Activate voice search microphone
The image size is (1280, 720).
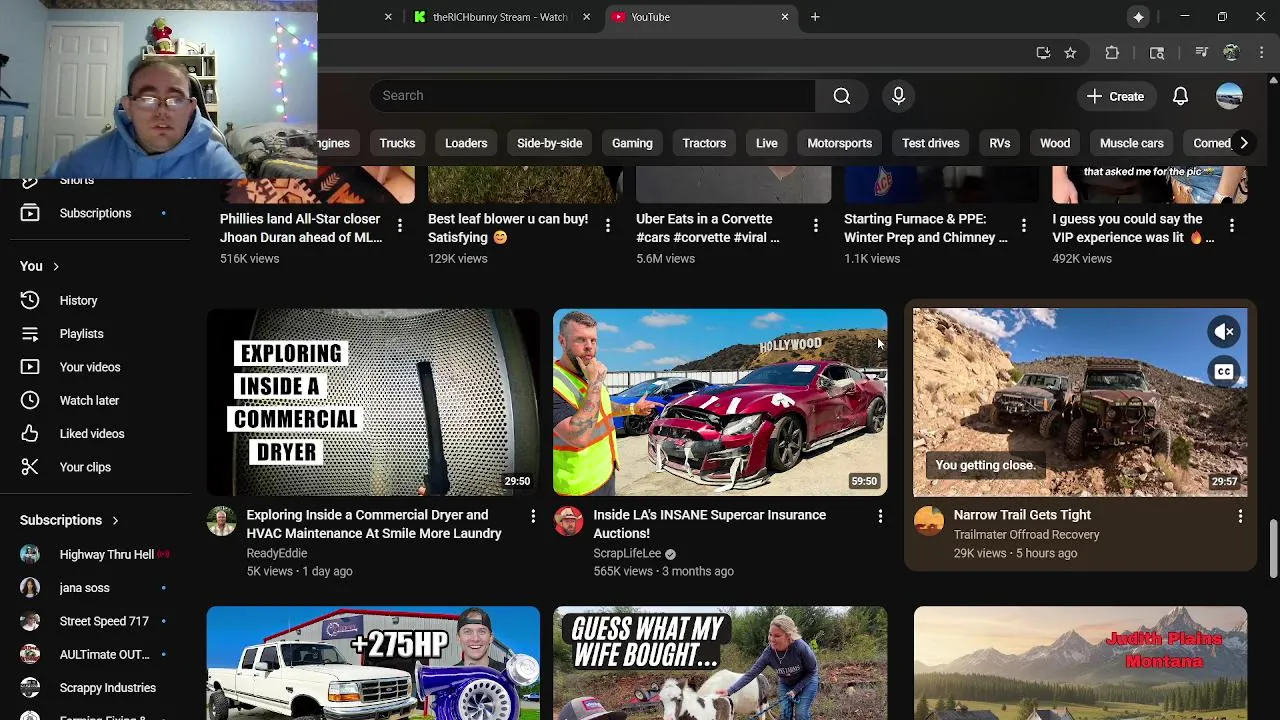(898, 96)
